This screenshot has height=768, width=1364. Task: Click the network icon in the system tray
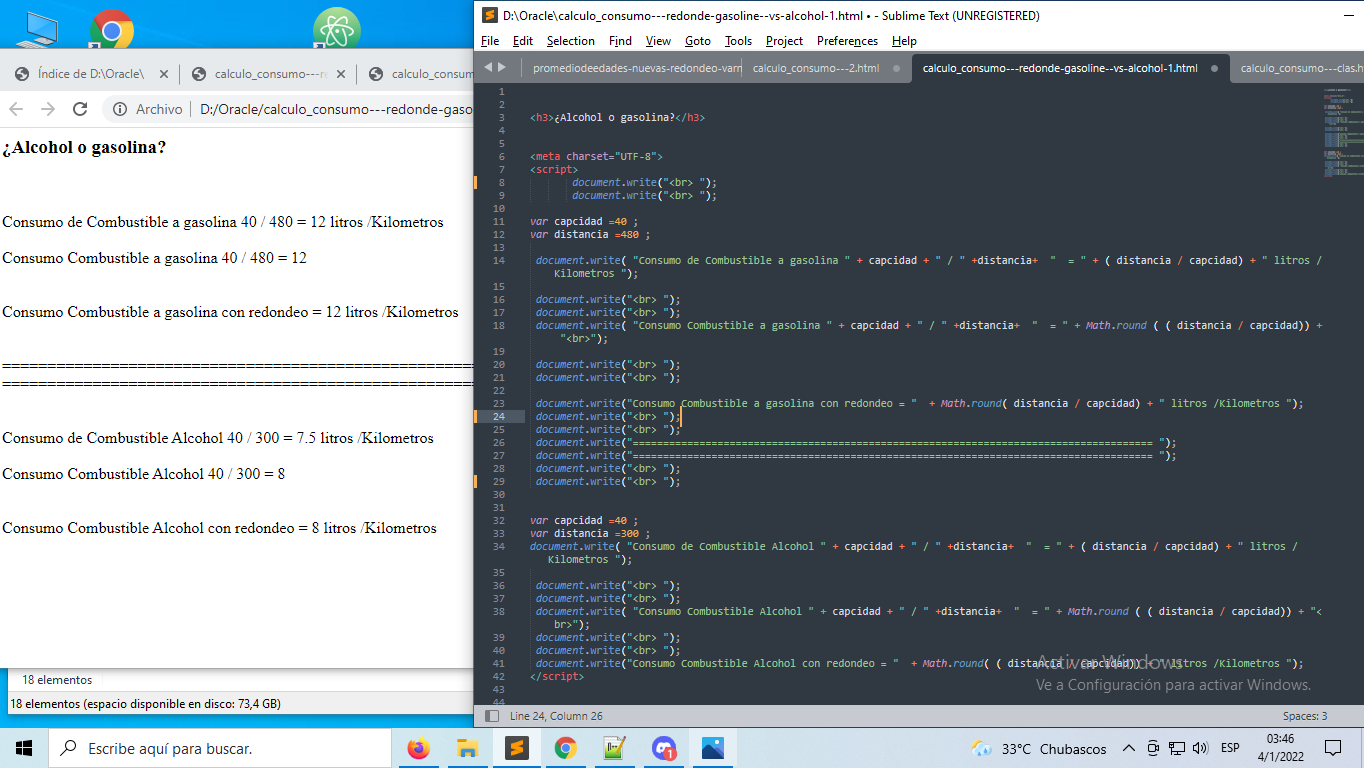click(x=1177, y=748)
